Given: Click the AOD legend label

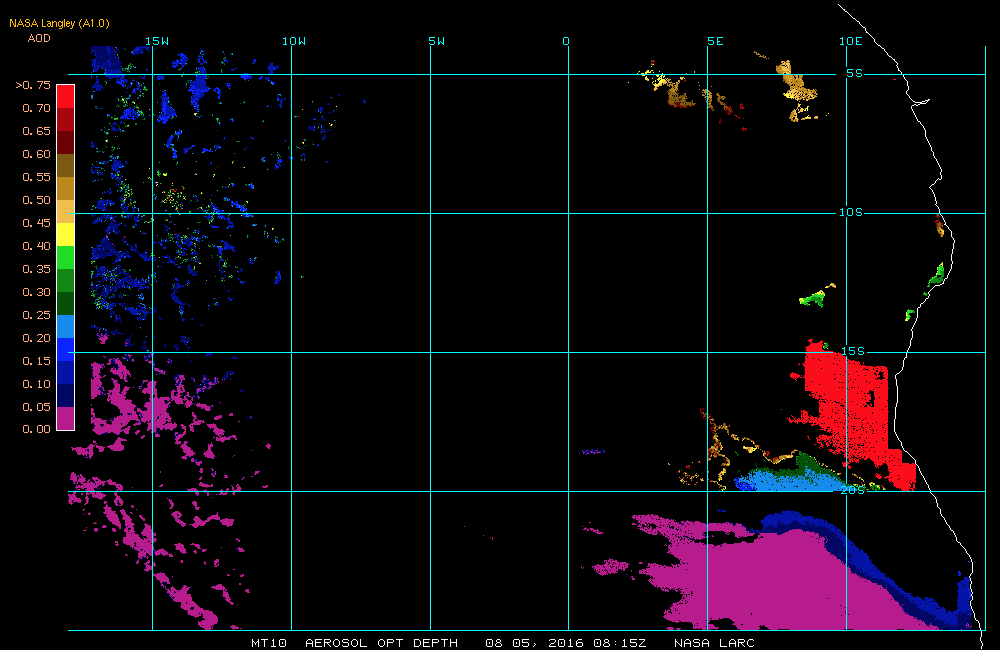Looking at the screenshot, I should pos(39,38).
